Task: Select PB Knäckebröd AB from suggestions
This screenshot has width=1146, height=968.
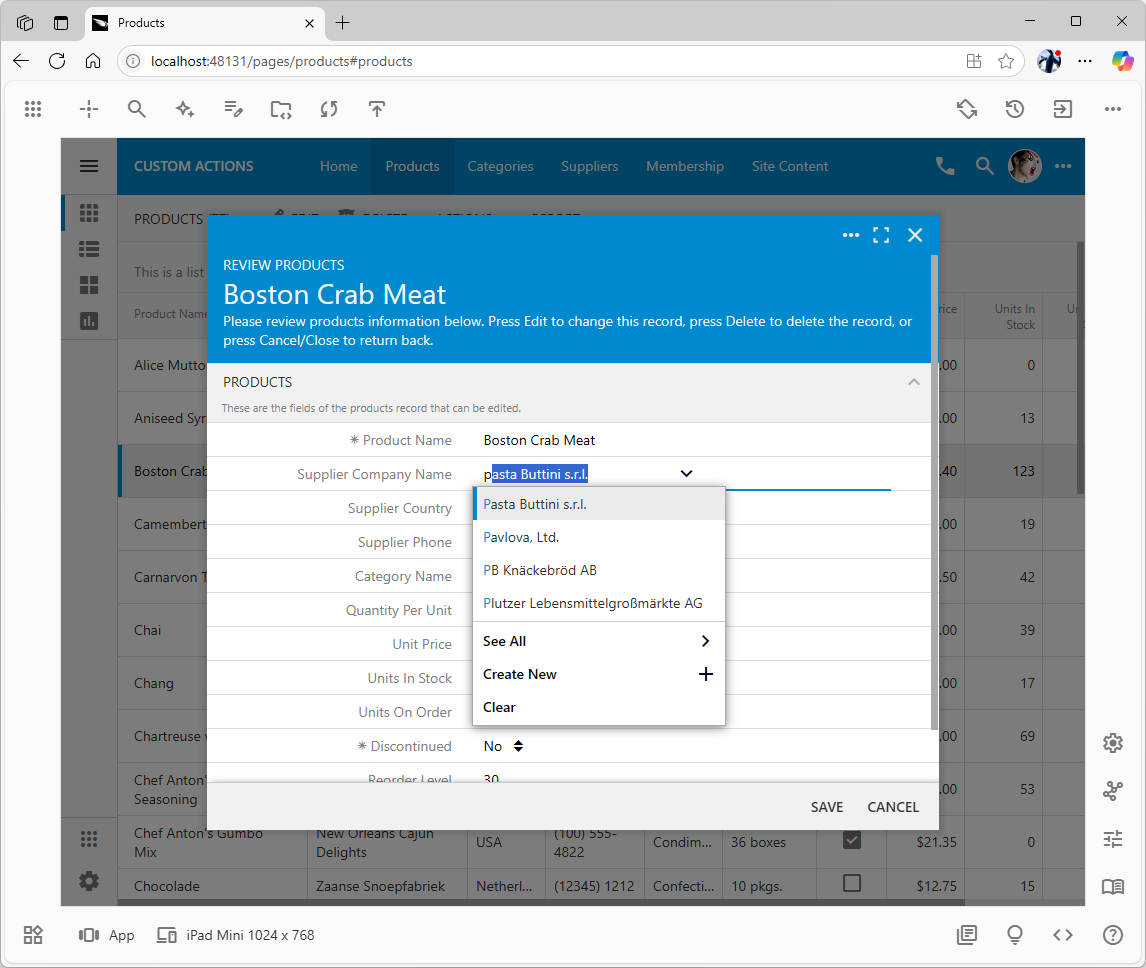Action: tap(599, 570)
